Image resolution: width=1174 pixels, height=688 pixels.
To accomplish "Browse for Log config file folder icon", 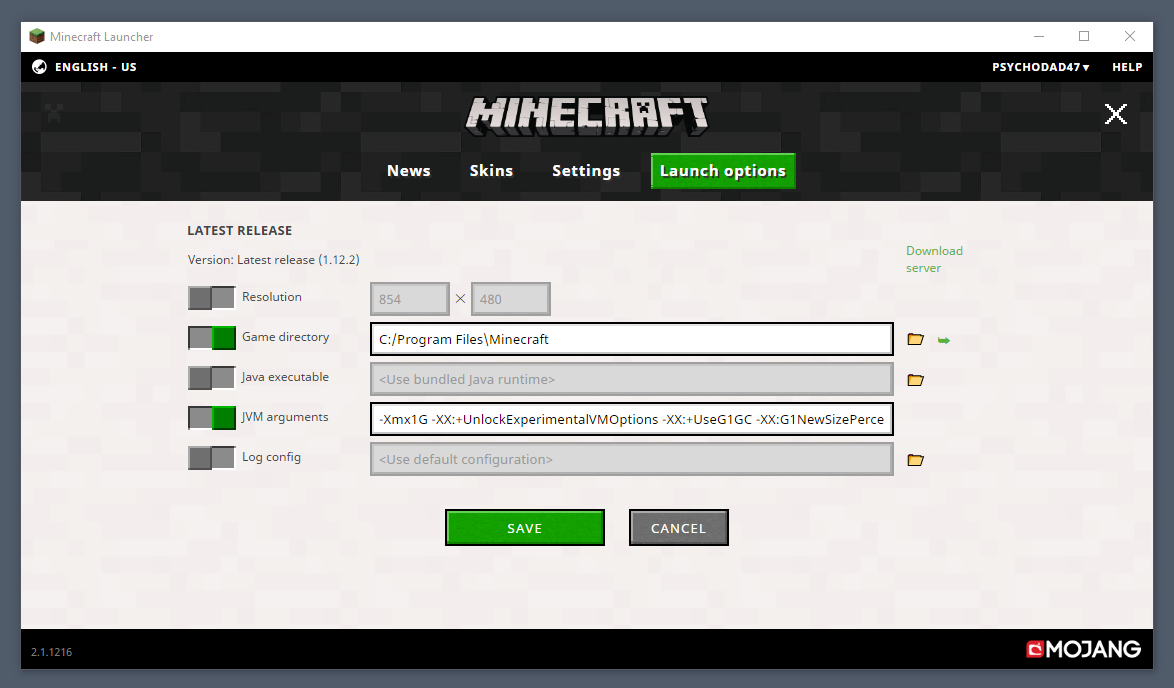I will tap(915, 460).
